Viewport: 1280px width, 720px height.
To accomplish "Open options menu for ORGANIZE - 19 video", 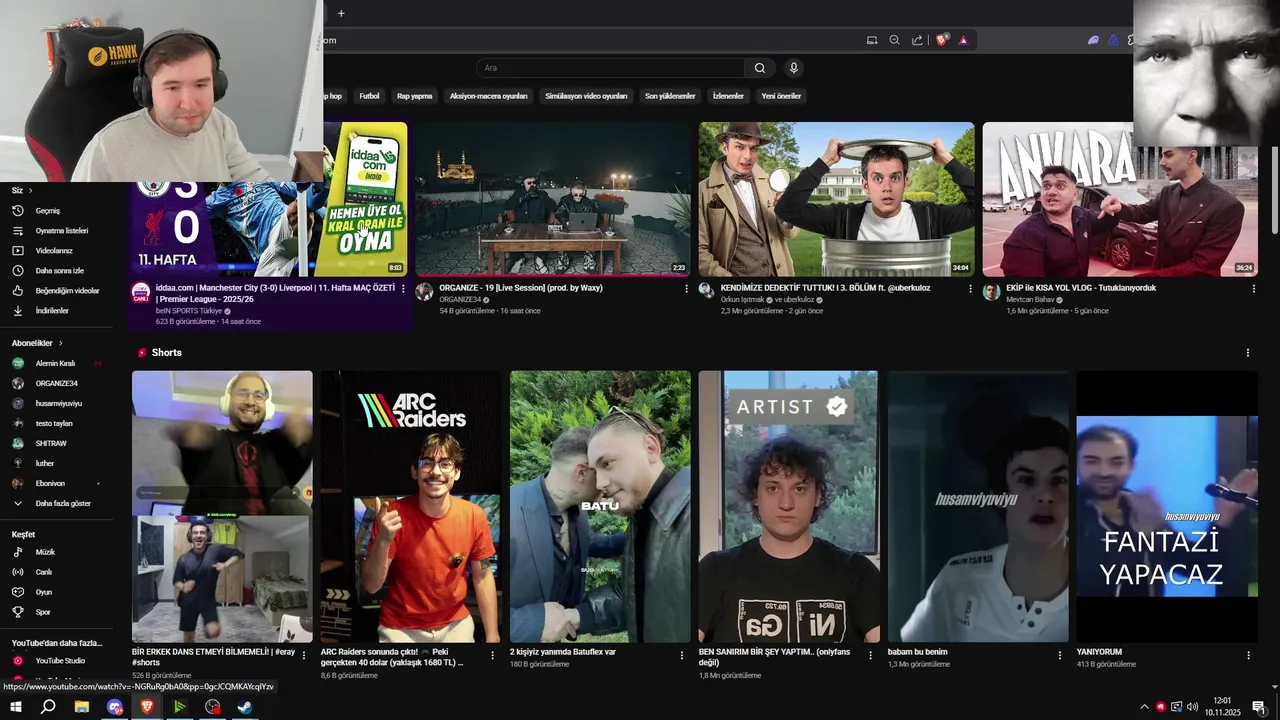I will coord(687,289).
